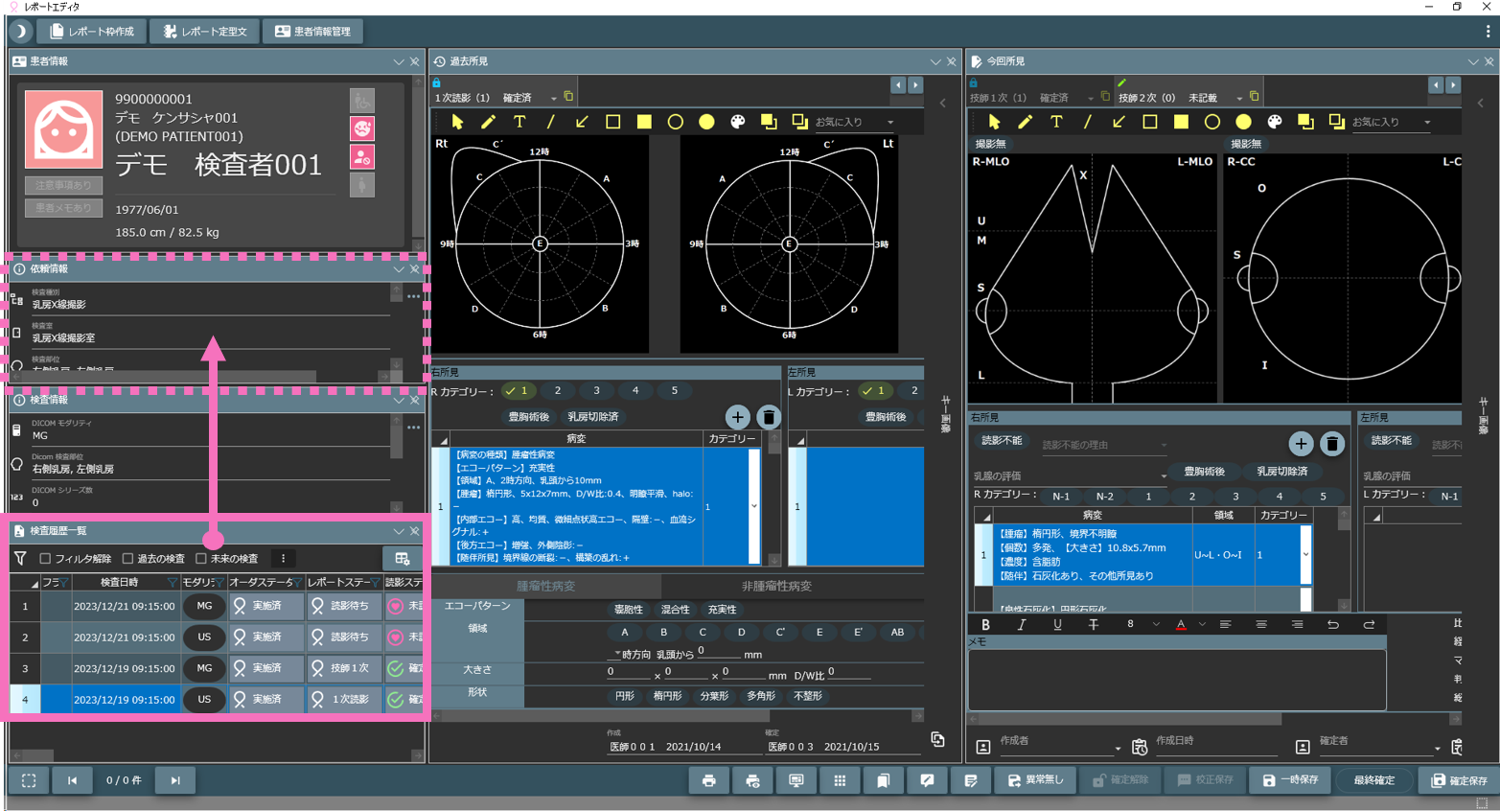1500x811 pixels.
Task: Open the color palette in 過去所見 toolbar
Action: (x=738, y=122)
